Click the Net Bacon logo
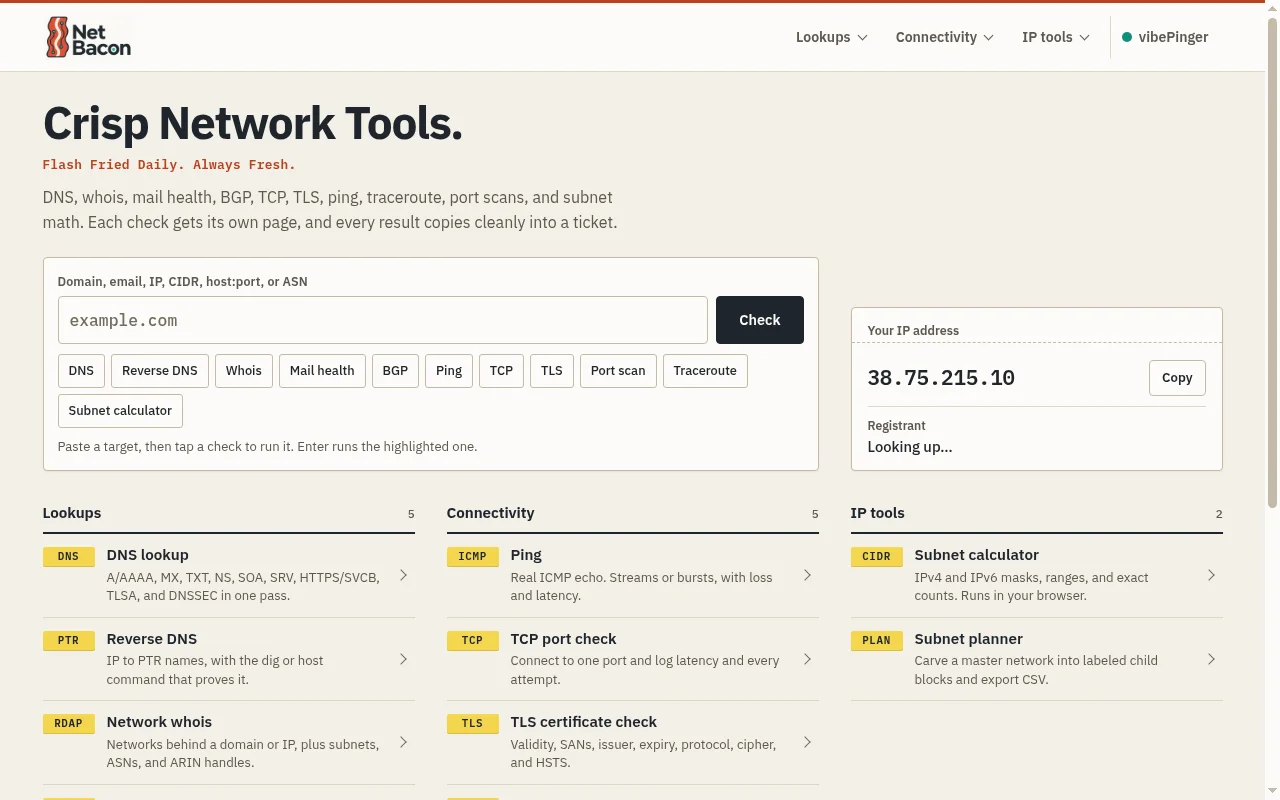This screenshot has width=1280, height=800. coord(88,37)
